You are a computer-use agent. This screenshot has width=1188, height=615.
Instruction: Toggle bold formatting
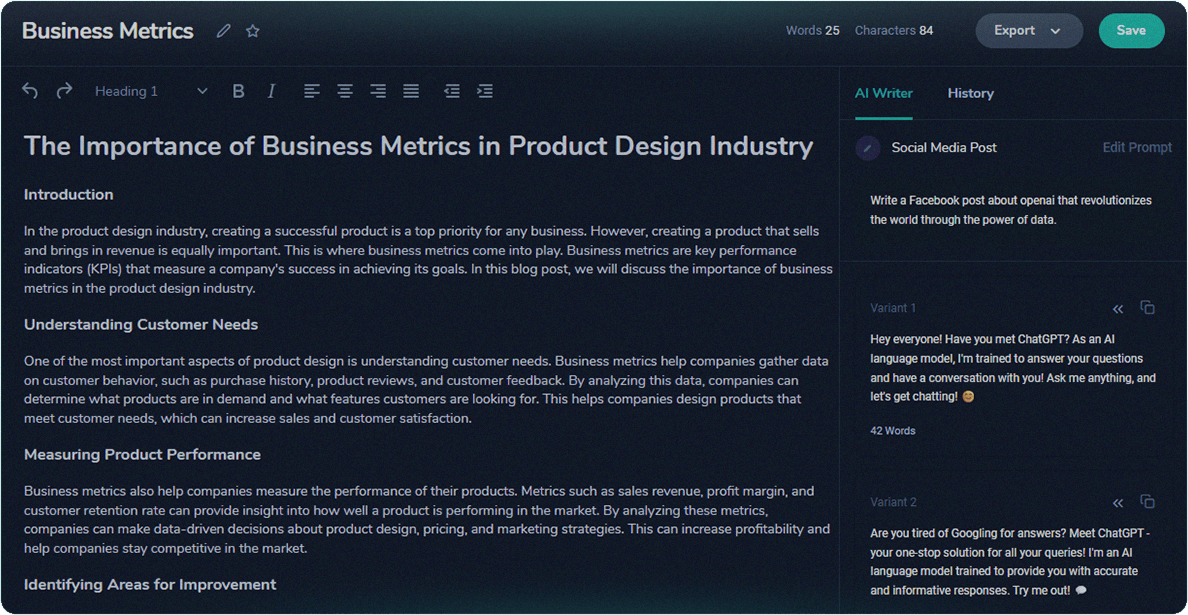click(x=238, y=91)
